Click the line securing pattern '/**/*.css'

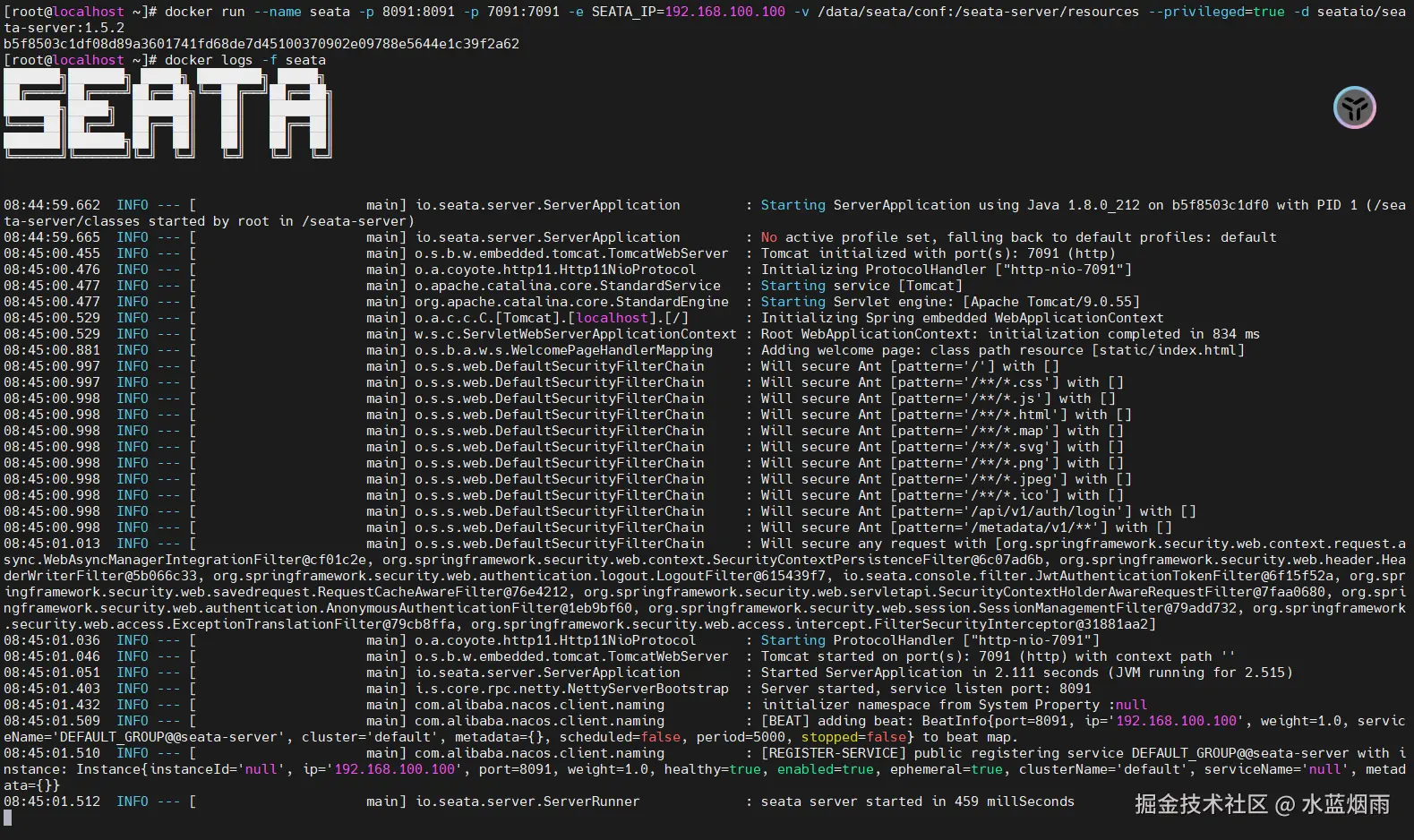point(942,382)
